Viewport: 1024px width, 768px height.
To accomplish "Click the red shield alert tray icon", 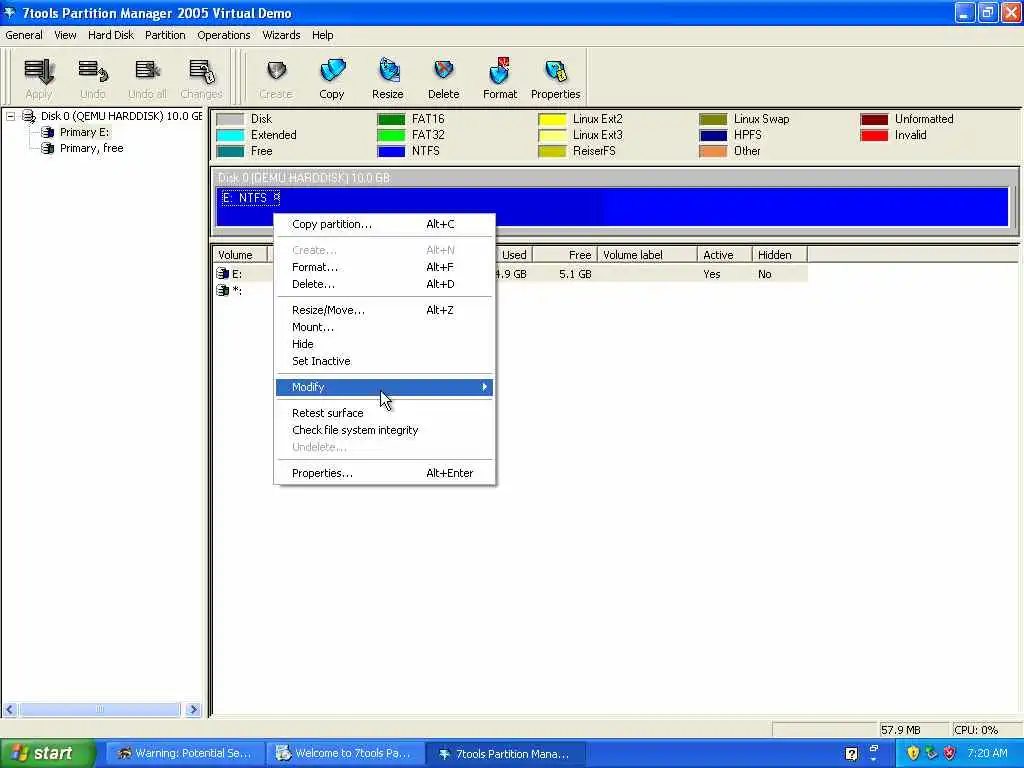I will [x=950, y=753].
